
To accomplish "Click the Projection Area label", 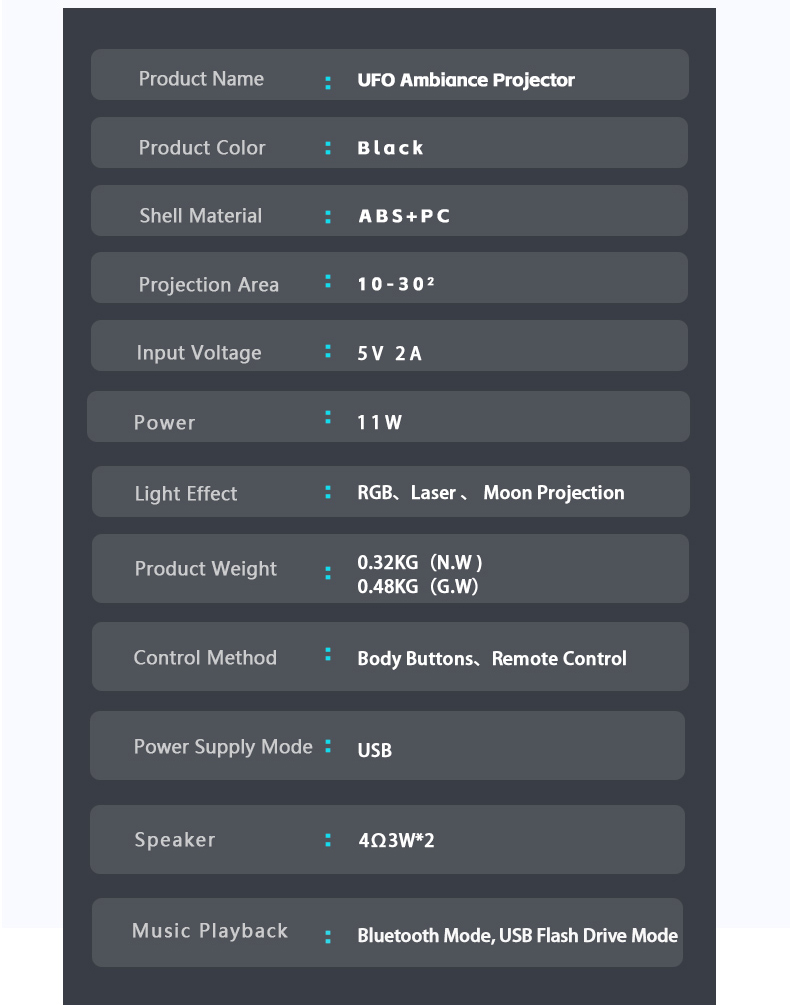I will 209,285.
